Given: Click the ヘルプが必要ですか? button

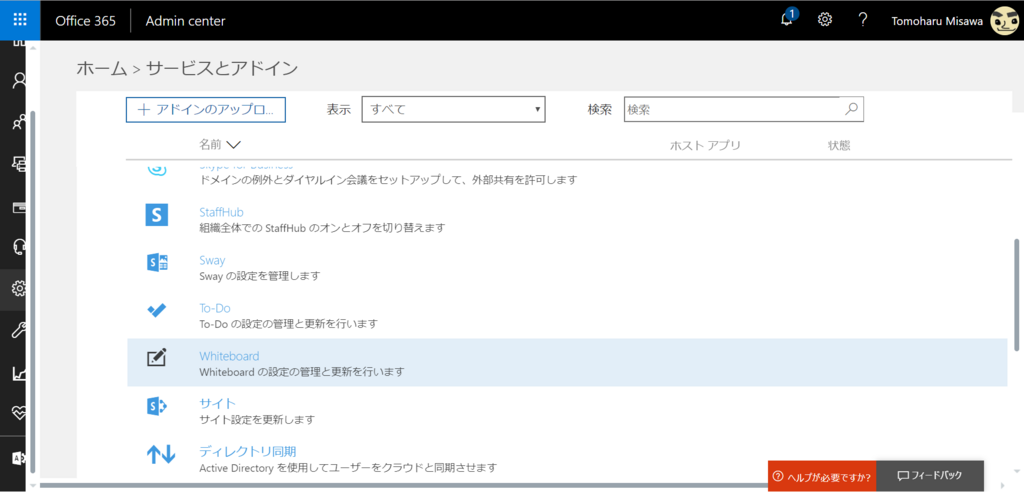Looking at the screenshot, I should point(822,476).
